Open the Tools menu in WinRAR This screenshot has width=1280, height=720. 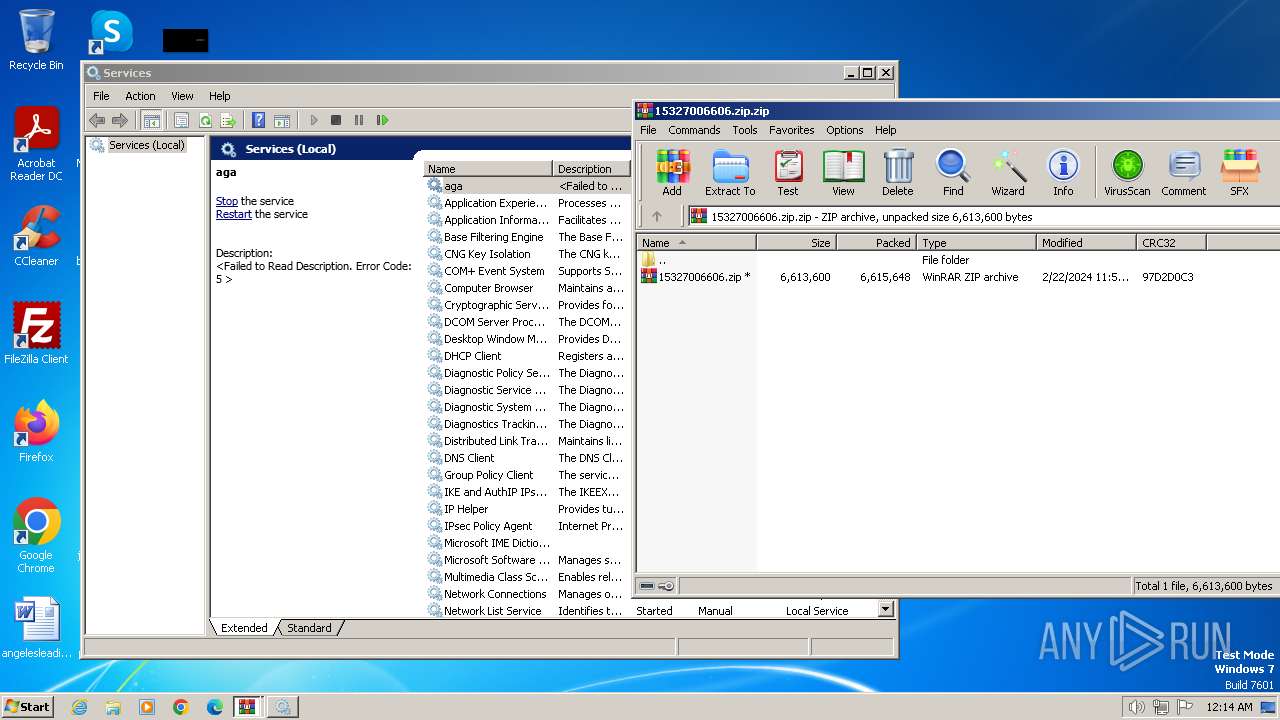point(744,130)
